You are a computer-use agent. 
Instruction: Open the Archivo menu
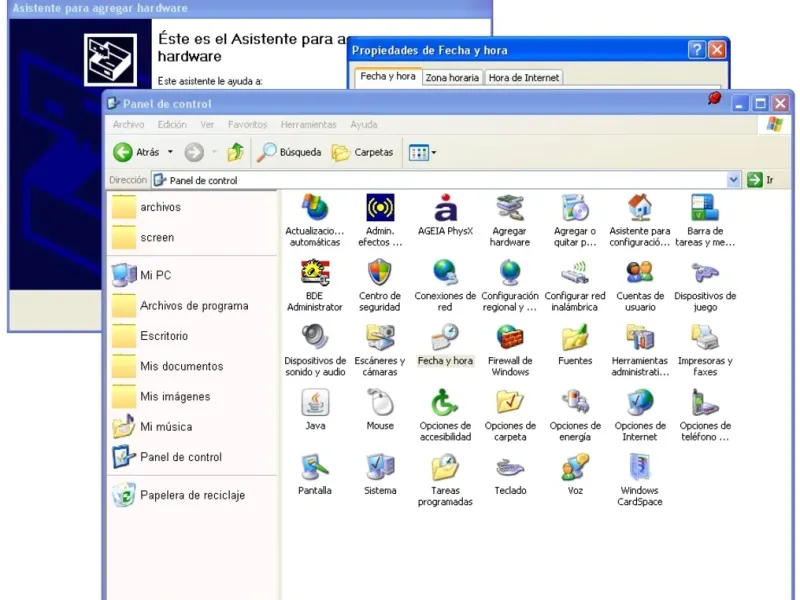tap(128, 124)
